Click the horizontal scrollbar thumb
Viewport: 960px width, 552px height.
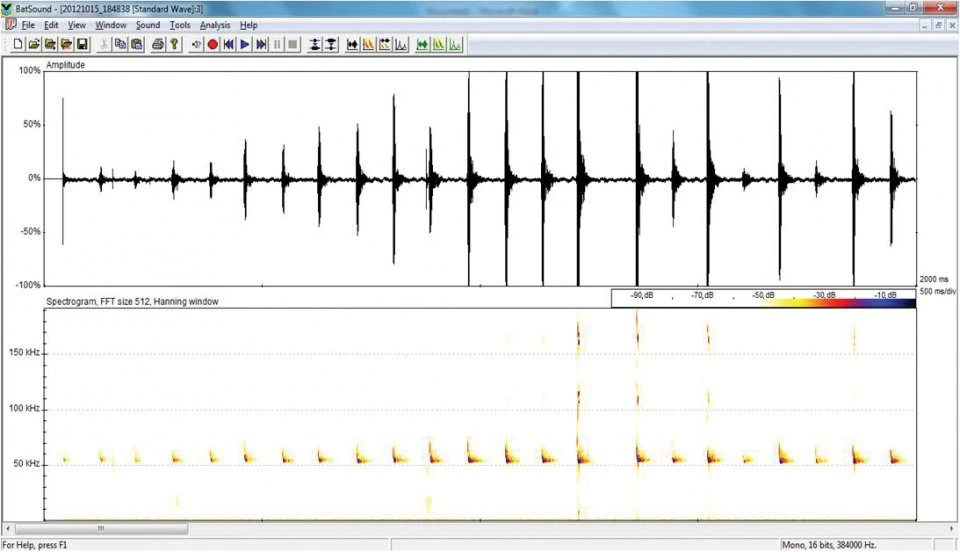tap(101, 528)
